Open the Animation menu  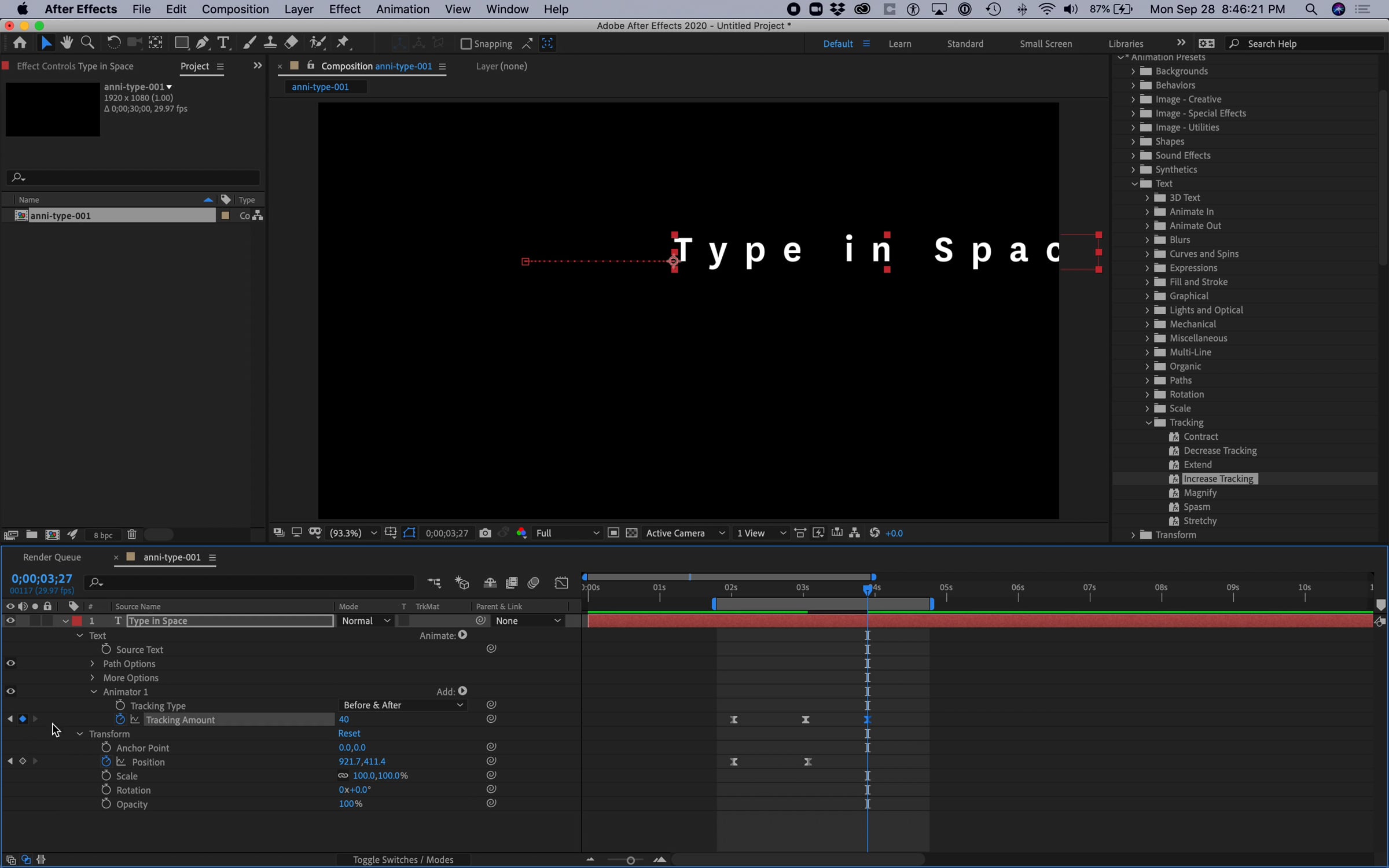click(402, 9)
